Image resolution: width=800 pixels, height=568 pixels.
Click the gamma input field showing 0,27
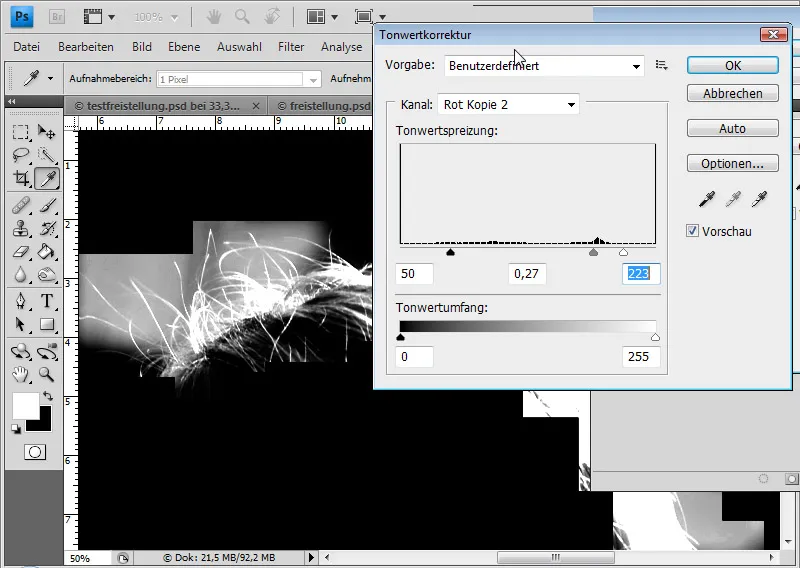click(x=527, y=274)
